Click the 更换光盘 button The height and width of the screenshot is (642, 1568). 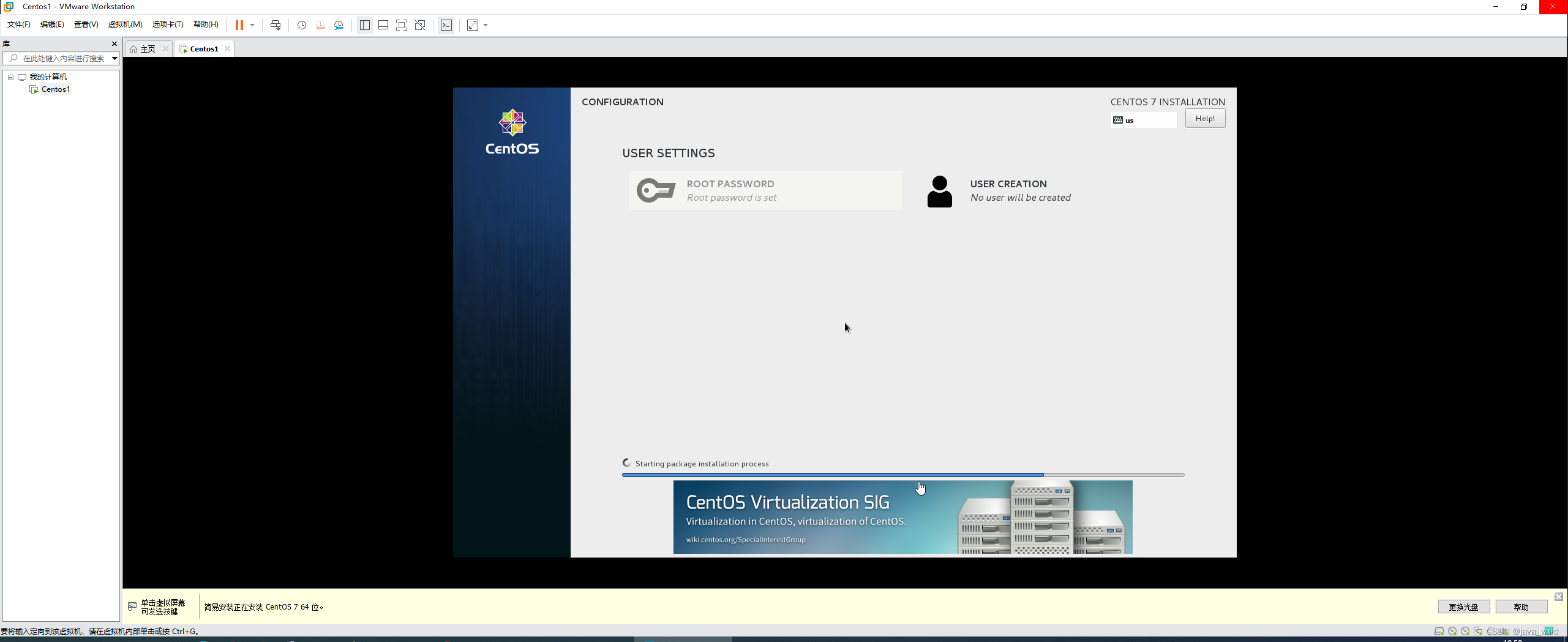coord(1463,607)
